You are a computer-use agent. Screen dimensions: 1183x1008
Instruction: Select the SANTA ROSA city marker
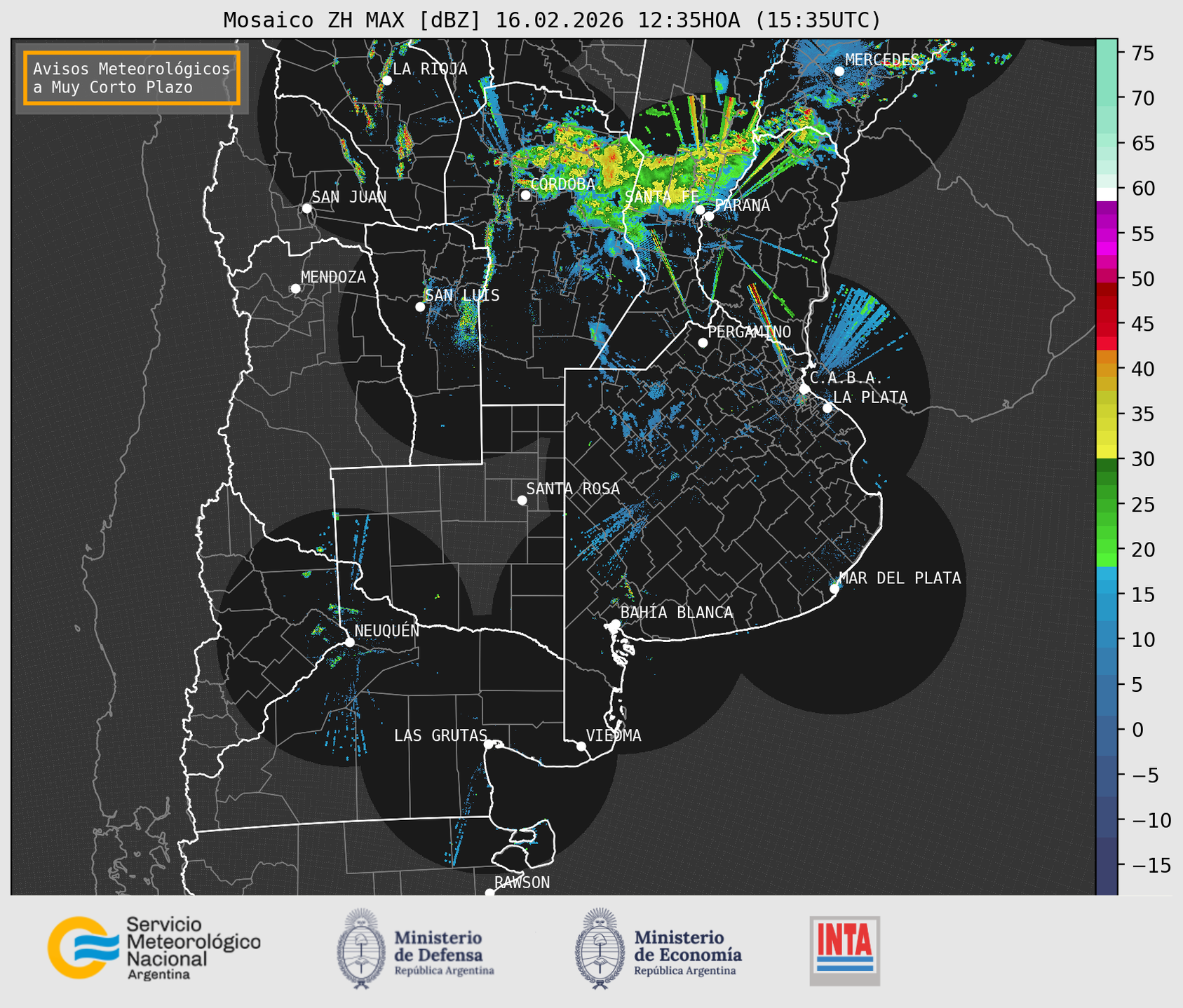pyautogui.click(x=522, y=500)
